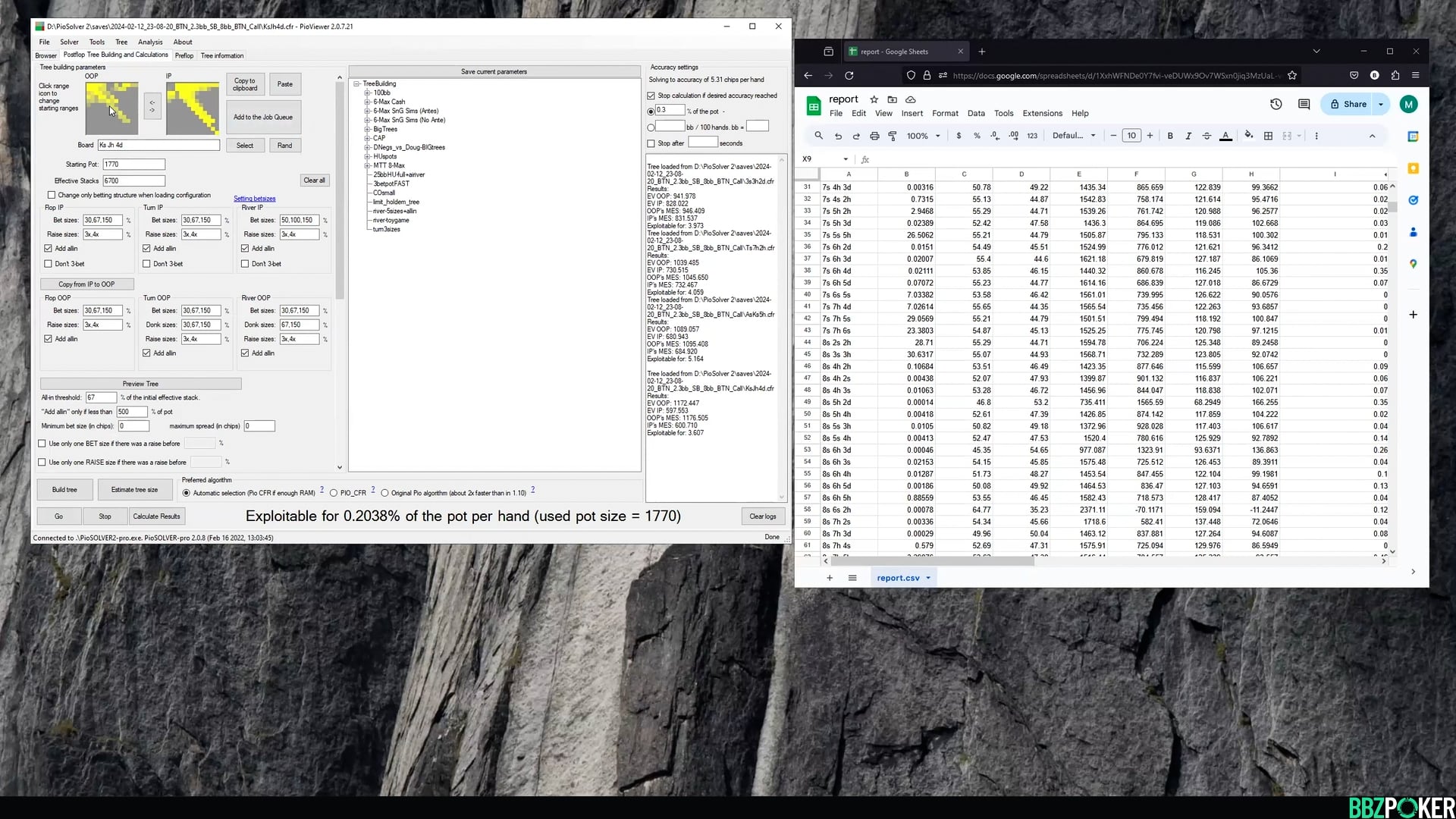Star the report spreadsheet
This screenshot has height=819, width=1456.
pos(874,99)
